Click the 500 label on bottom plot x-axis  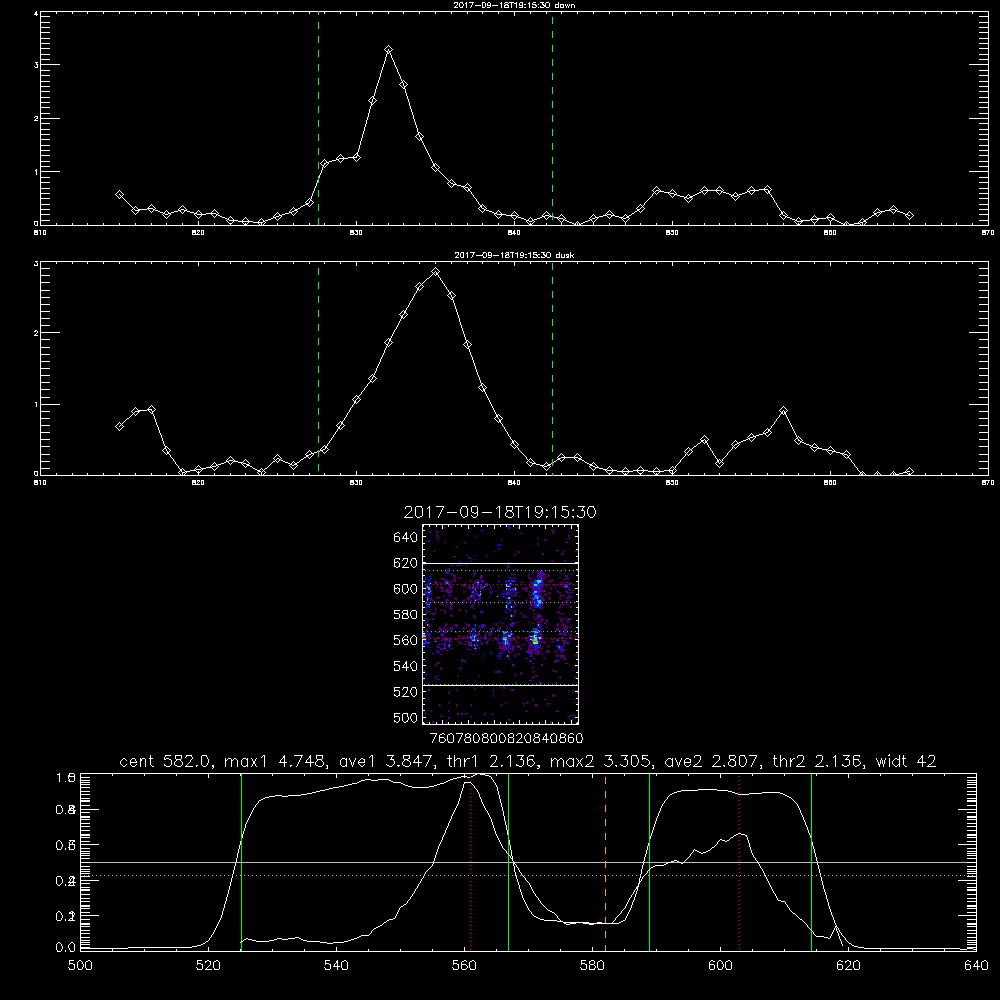80,966
